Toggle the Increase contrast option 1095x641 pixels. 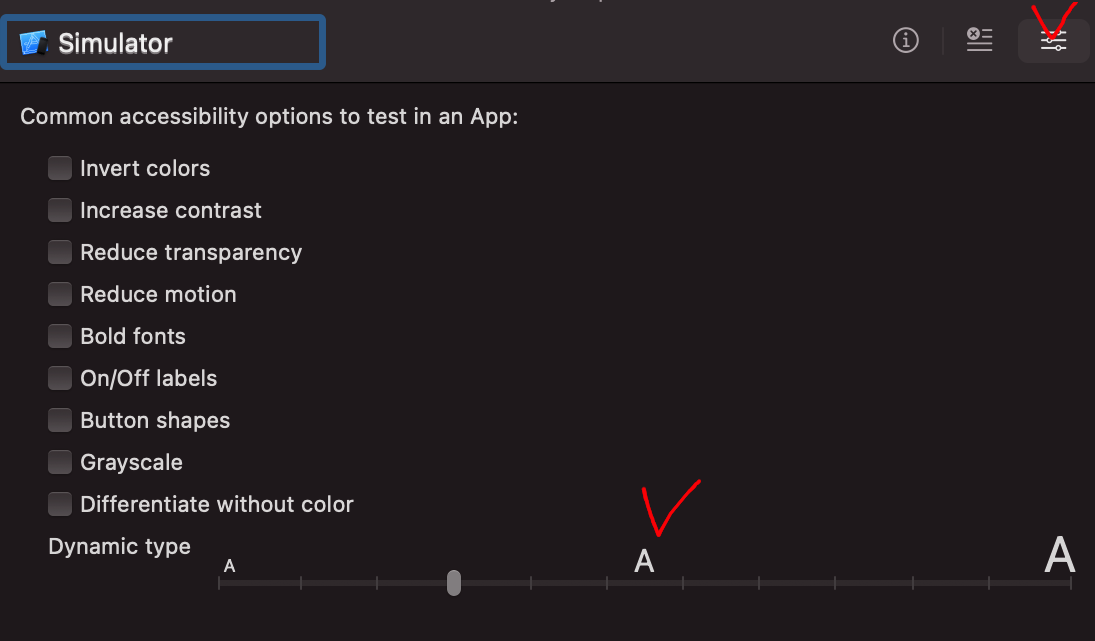(x=60, y=210)
